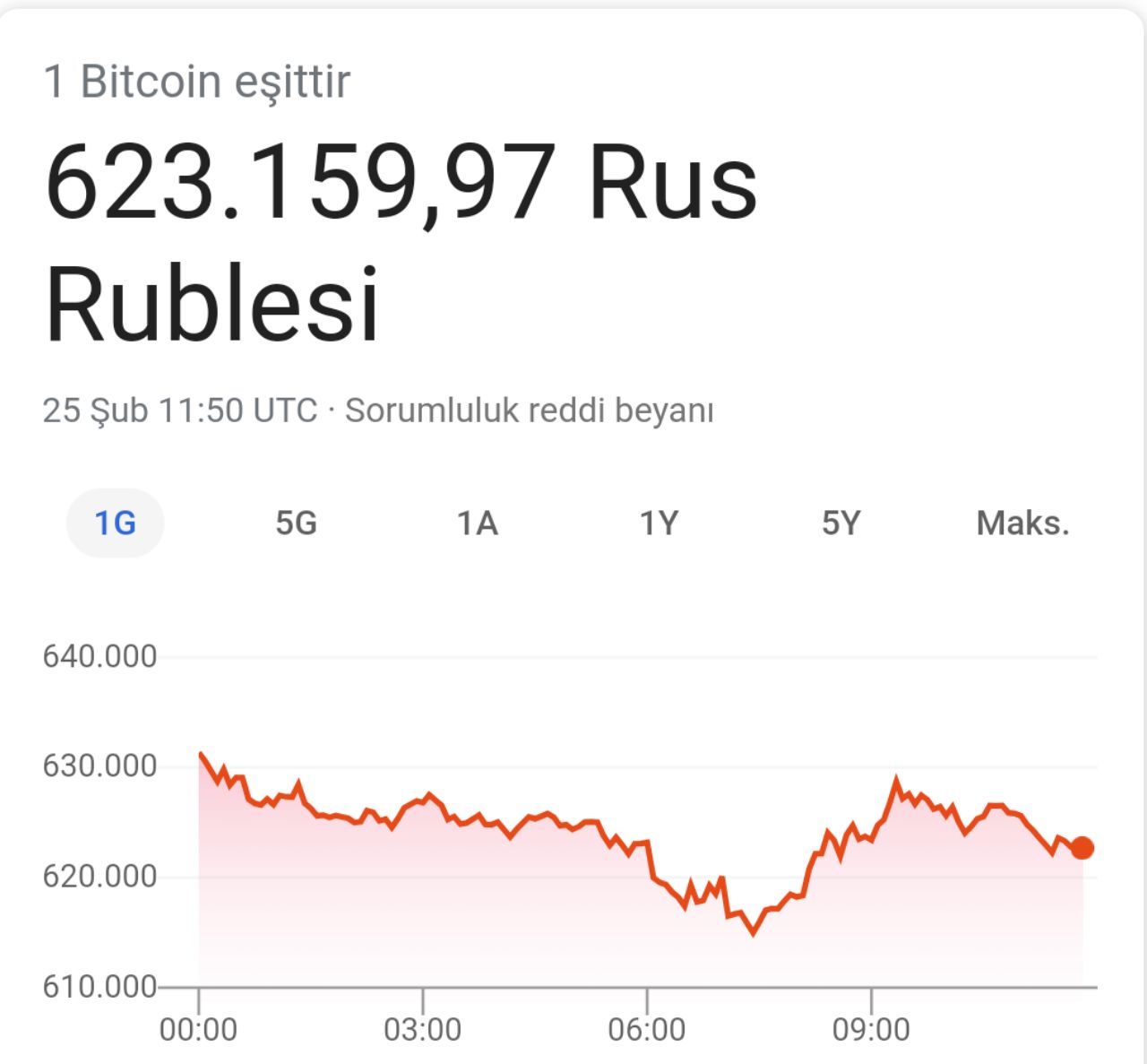The width and height of the screenshot is (1147, 1064).
Task: Switch to the 5G range tab
Action: point(296,523)
